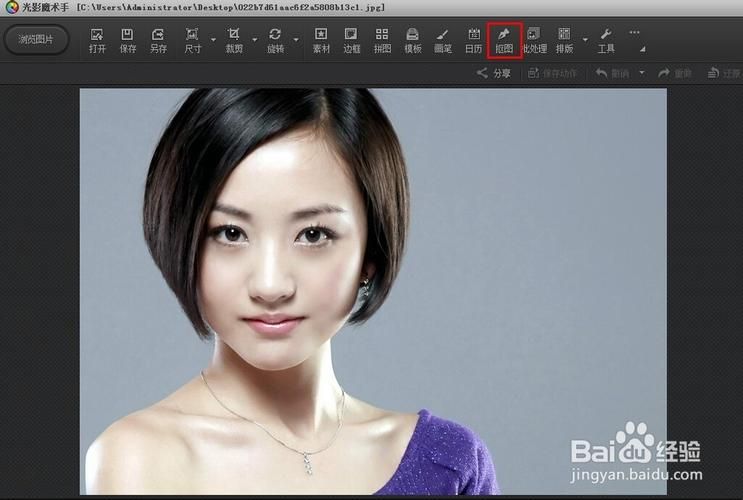
Task: Open the 排版 layout tool
Action: coord(564,41)
